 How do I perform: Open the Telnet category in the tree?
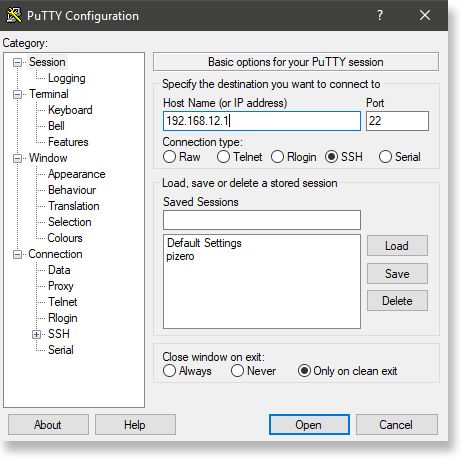click(62, 302)
